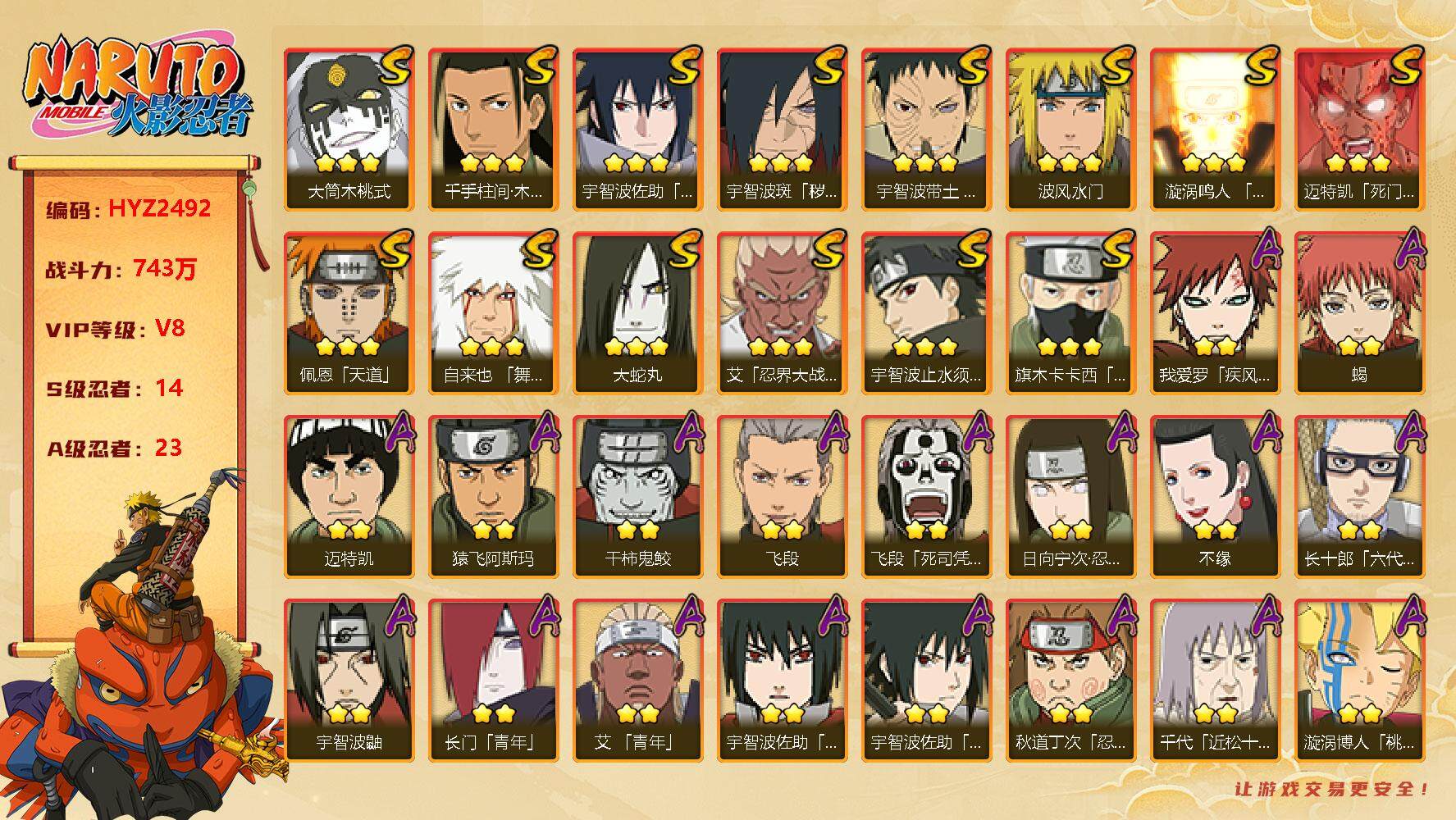The height and width of the screenshot is (820, 1456).
Task: Click the 飞段 ninja portrait
Action: tap(782, 497)
